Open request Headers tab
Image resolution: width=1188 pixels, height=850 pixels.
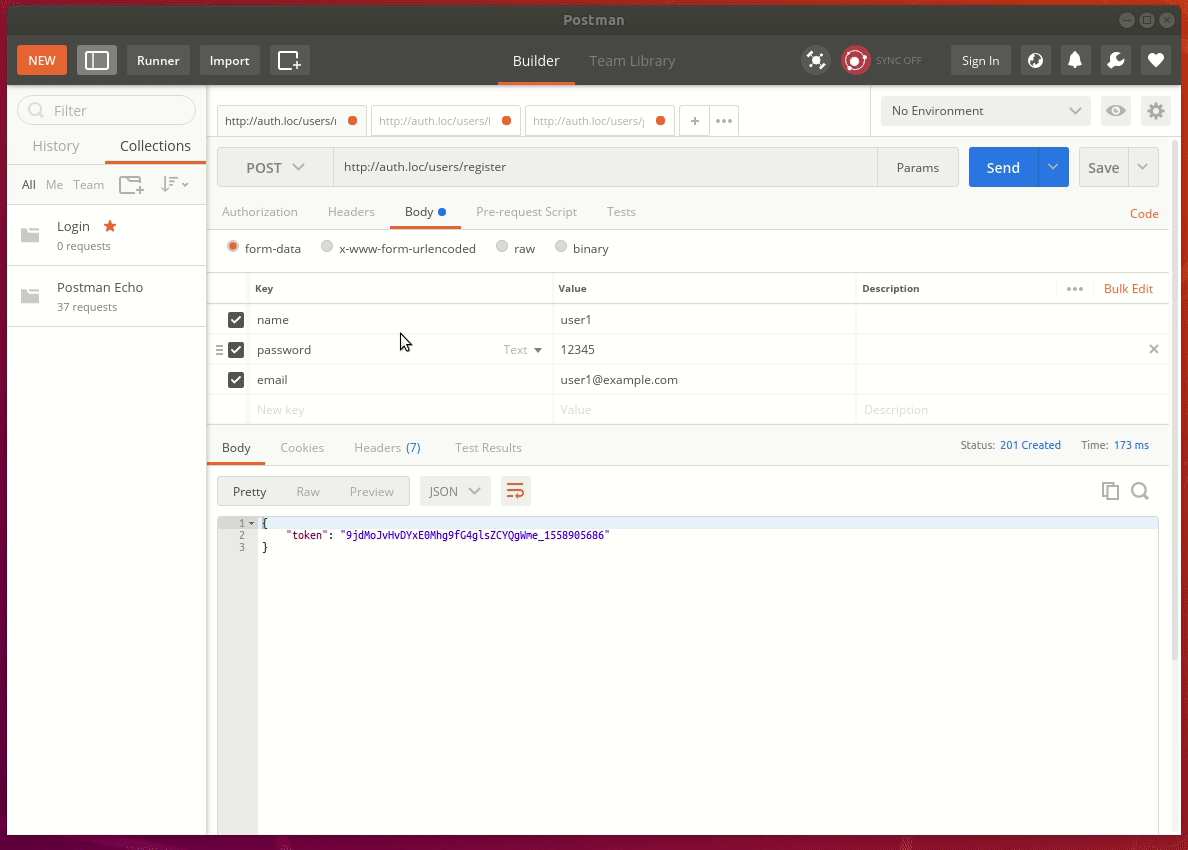pyautogui.click(x=351, y=212)
